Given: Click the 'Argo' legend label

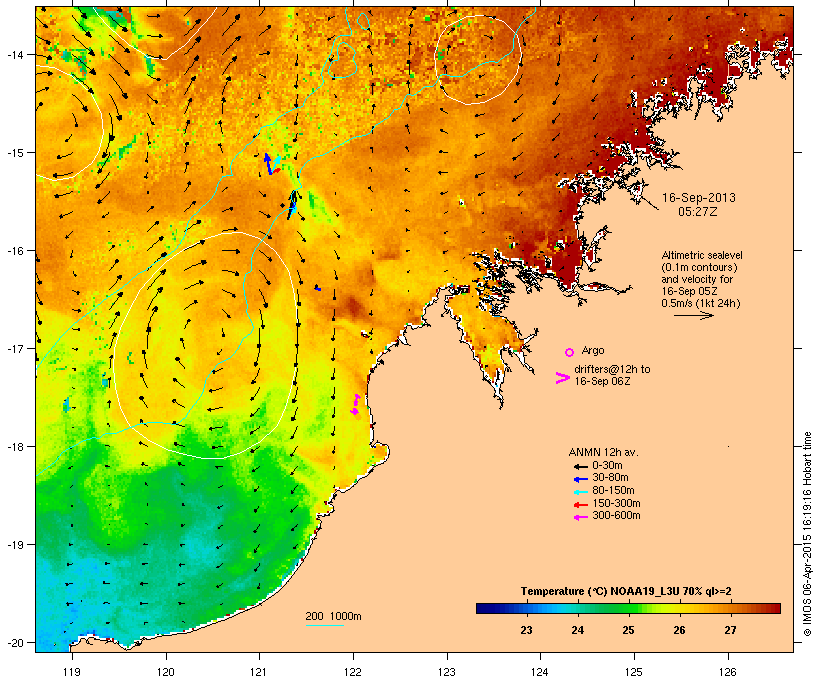Looking at the screenshot, I should click(593, 350).
